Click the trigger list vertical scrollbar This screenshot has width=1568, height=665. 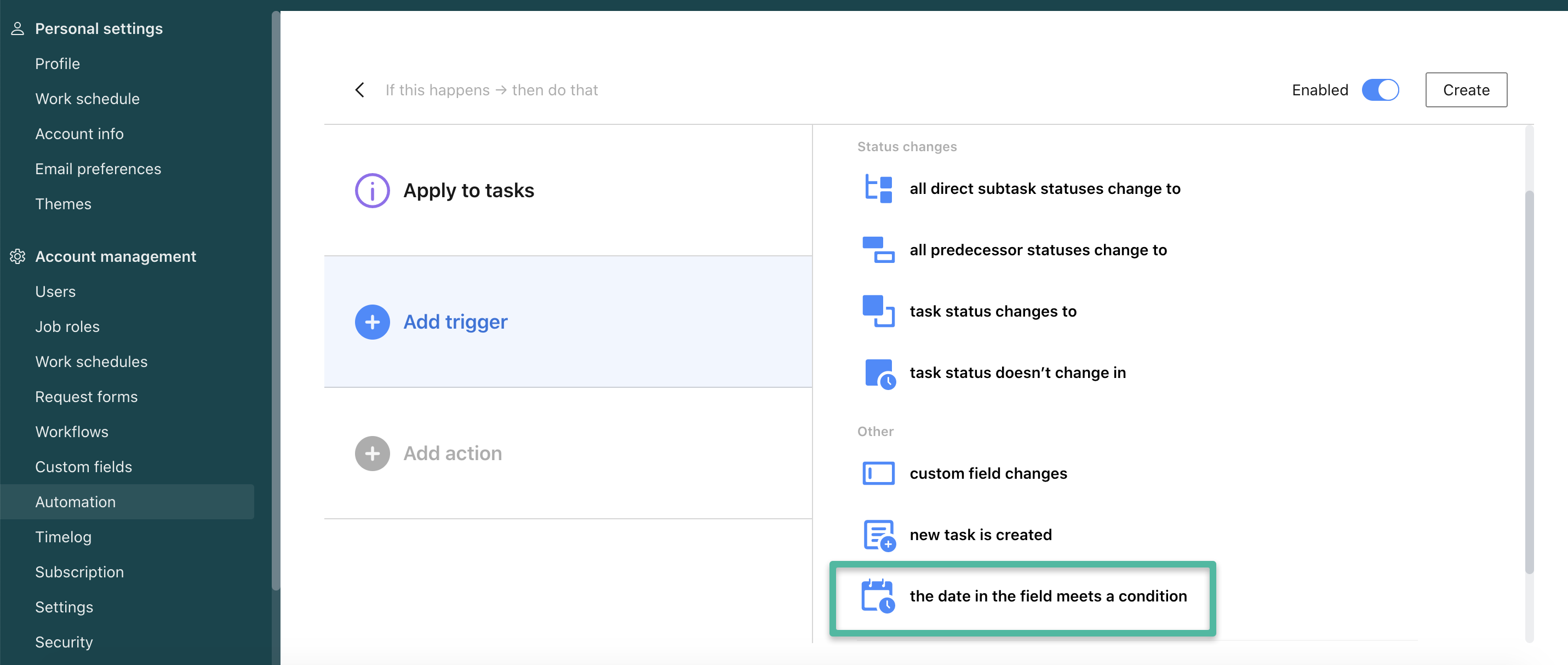click(1529, 381)
